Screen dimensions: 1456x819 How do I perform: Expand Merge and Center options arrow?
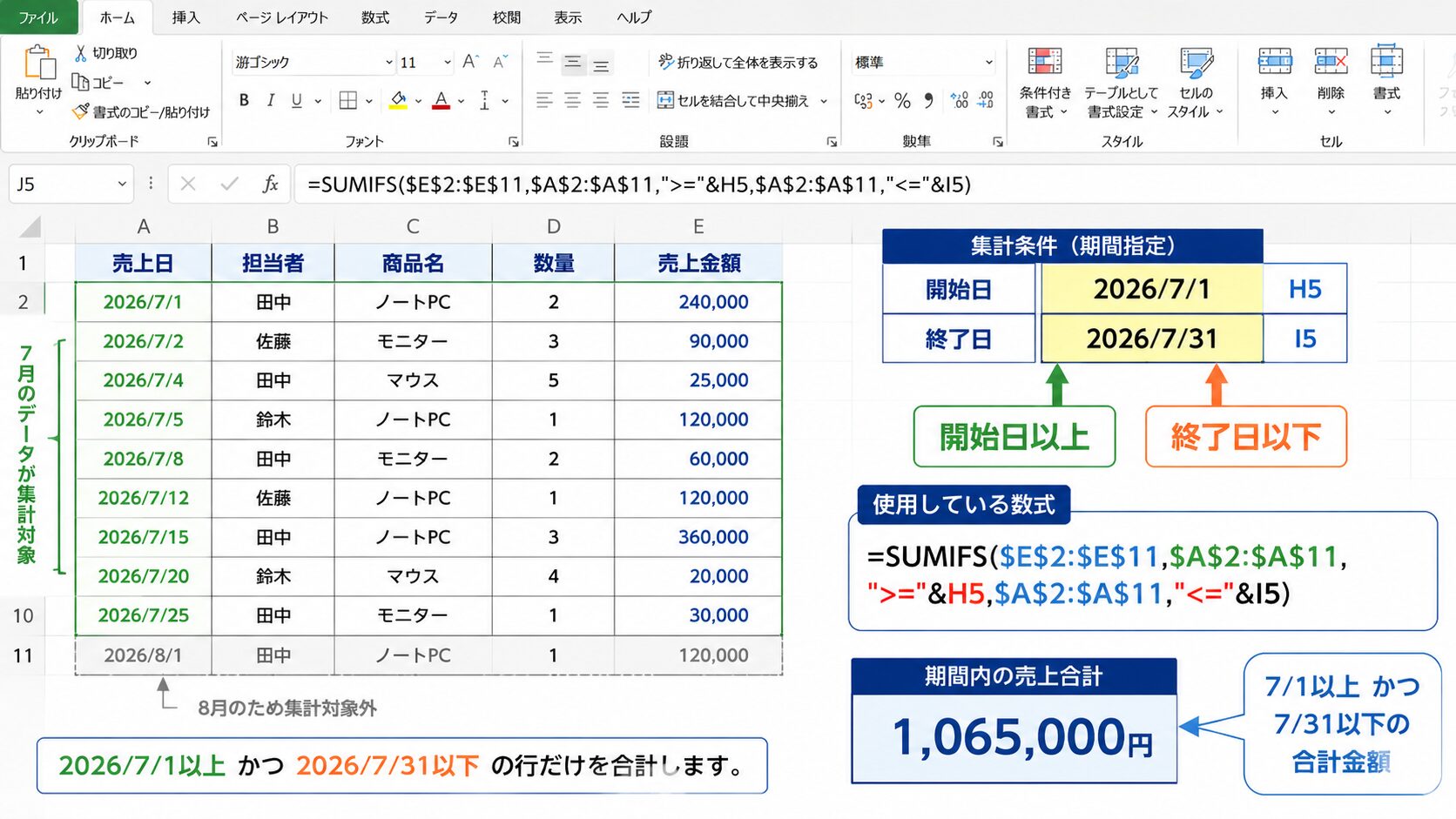click(824, 101)
